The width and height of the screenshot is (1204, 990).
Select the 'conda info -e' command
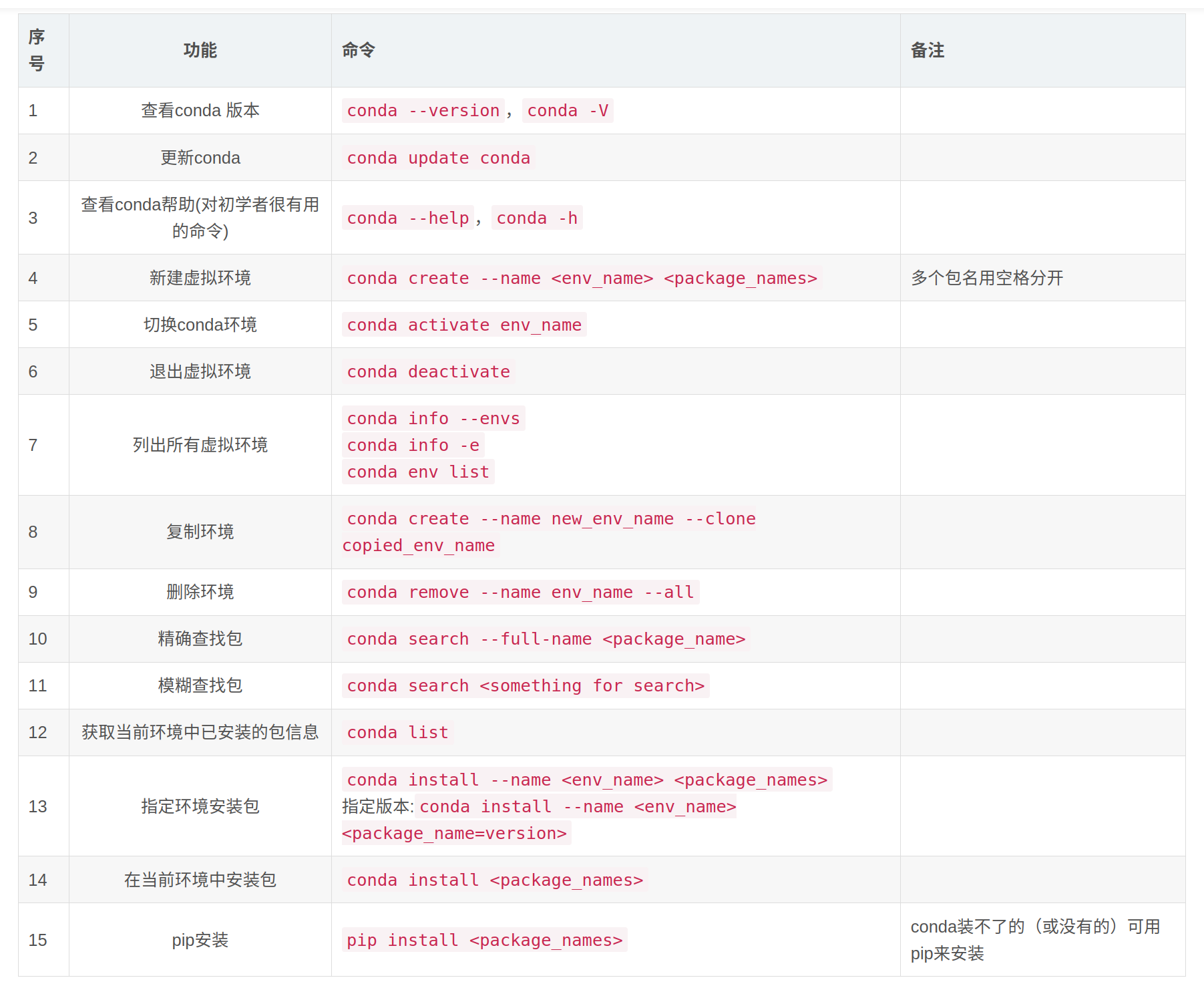(x=413, y=446)
